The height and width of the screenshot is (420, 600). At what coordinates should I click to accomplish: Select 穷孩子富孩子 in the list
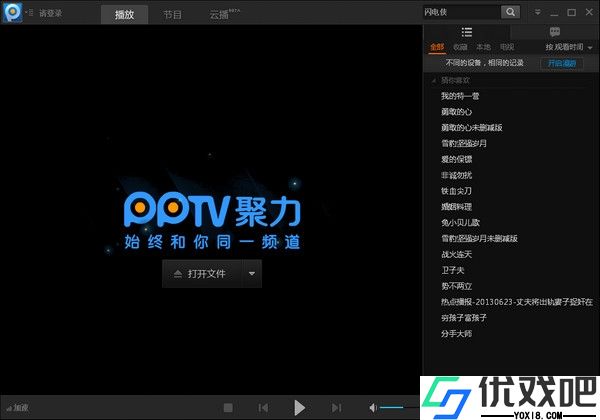click(x=464, y=318)
